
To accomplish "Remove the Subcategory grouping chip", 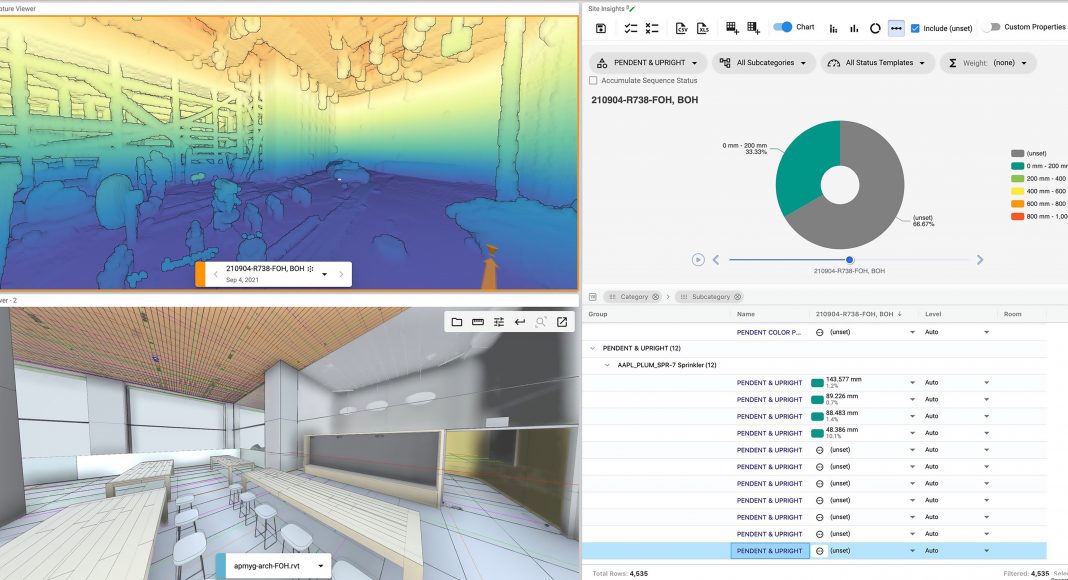I will (x=737, y=297).
